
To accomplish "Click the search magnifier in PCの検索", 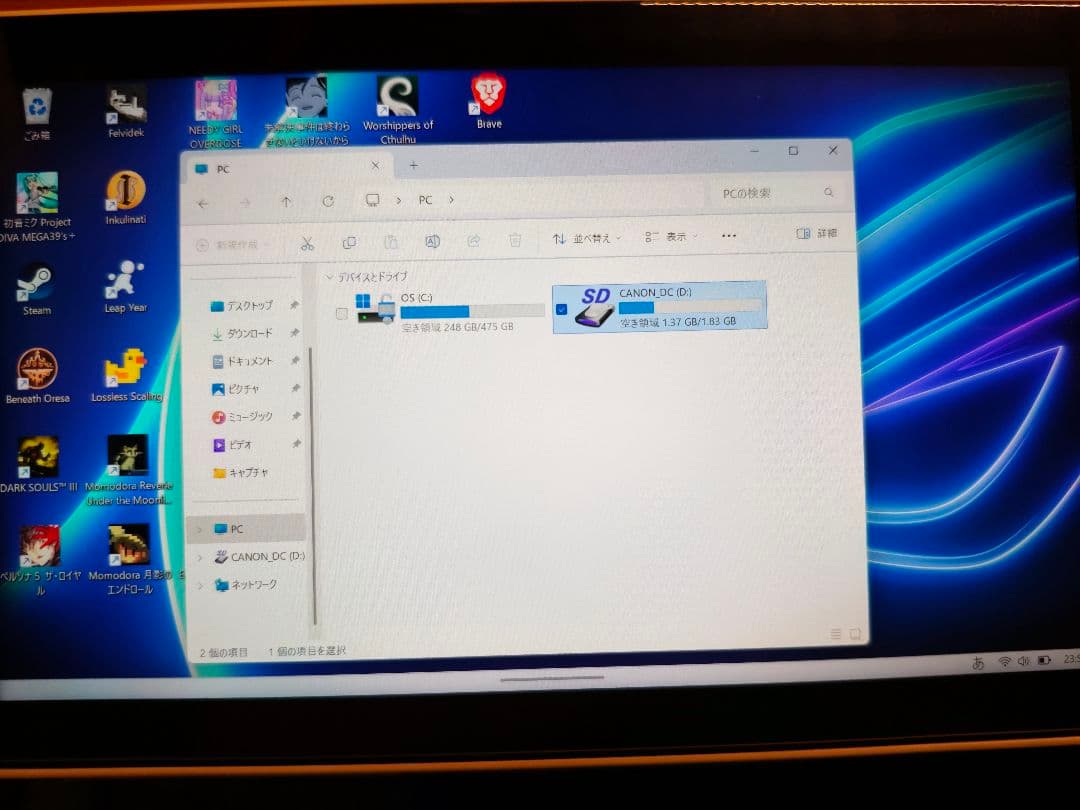I will point(828,193).
